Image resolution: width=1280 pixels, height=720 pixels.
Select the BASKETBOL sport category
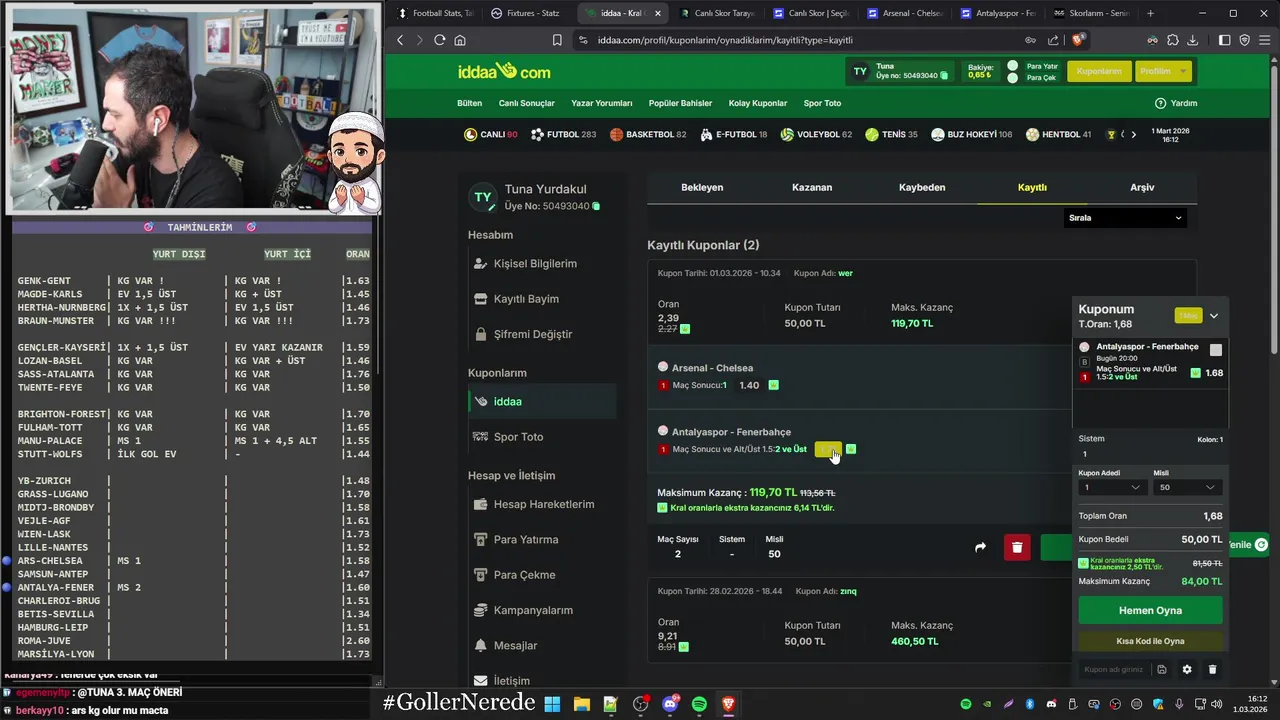tap(648, 134)
